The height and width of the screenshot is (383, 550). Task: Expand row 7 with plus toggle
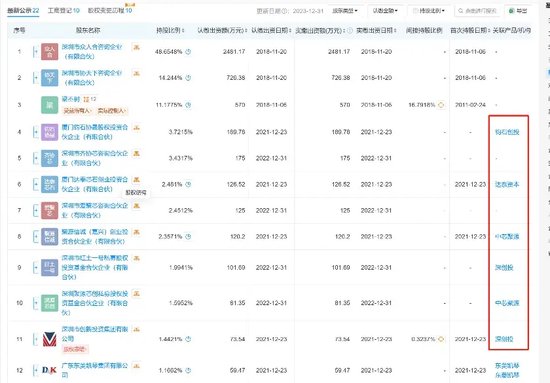35,210
